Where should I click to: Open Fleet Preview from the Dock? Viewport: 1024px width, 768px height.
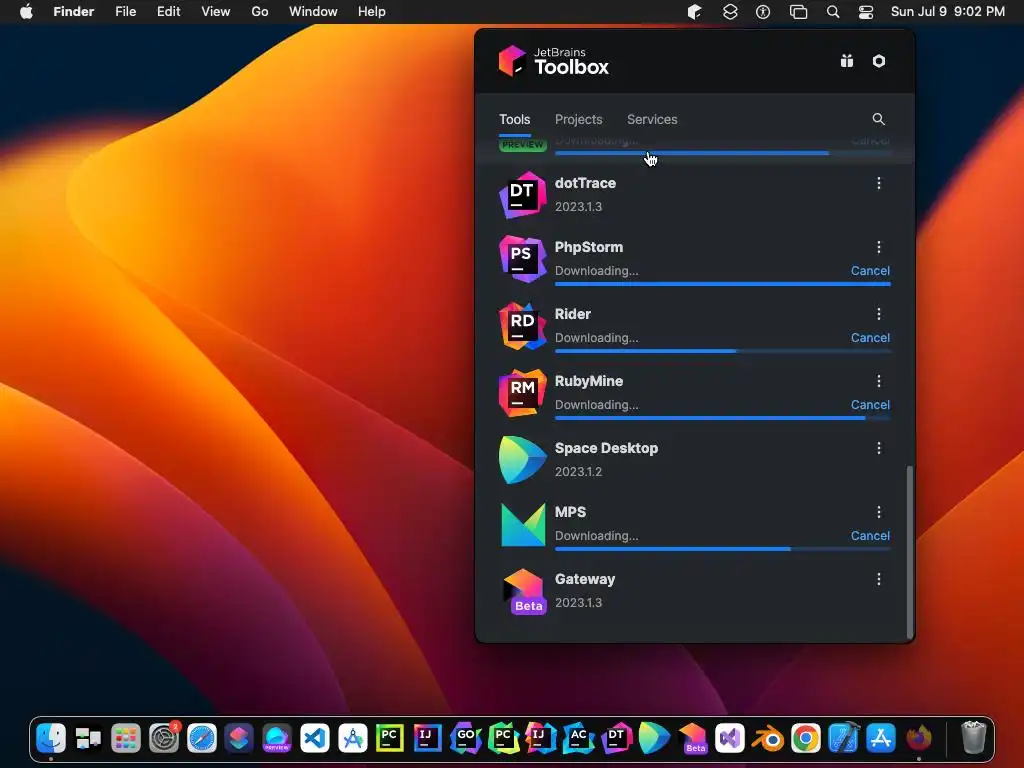[x=277, y=739]
